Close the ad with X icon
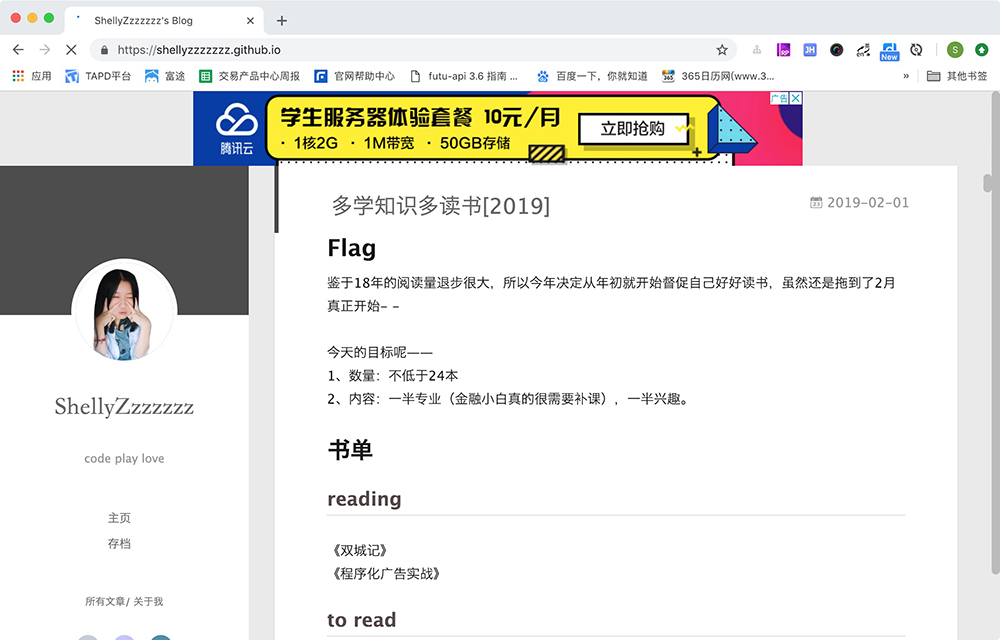Image resolution: width=1000 pixels, height=640 pixels. pos(796,98)
